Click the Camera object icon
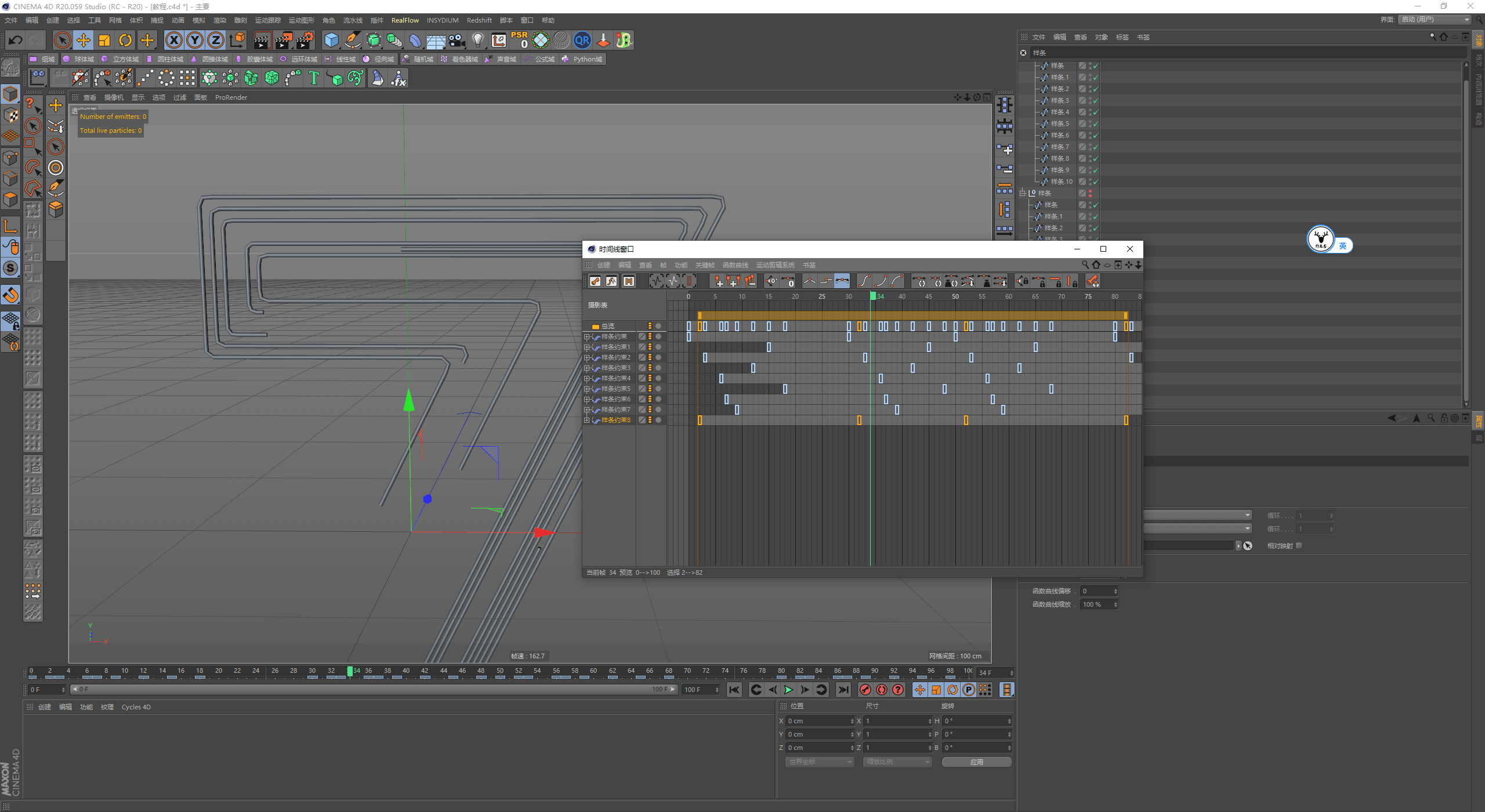1485x812 pixels. pos(457,40)
